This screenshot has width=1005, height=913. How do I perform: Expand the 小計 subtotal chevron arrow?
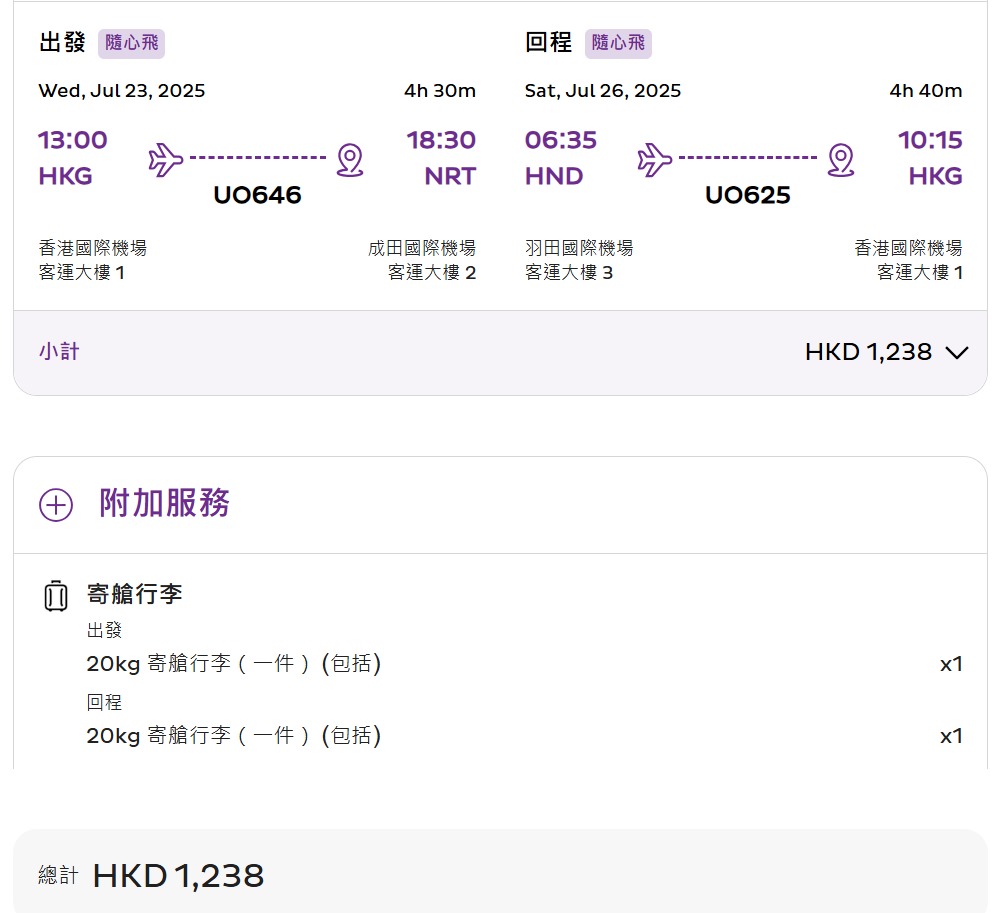pos(956,352)
